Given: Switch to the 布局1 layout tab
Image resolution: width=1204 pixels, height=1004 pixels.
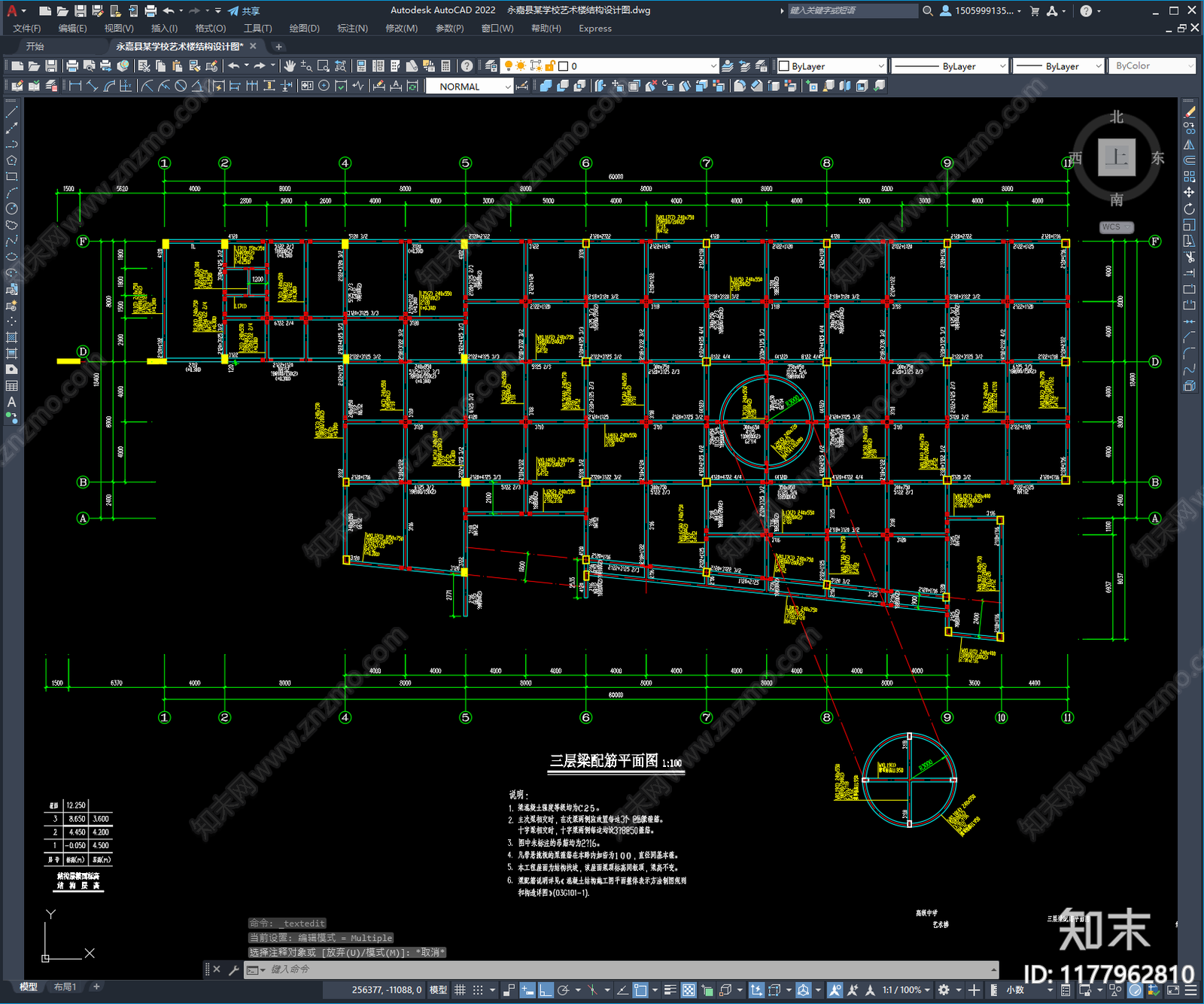Looking at the screenshot, I should pos(65,987).
